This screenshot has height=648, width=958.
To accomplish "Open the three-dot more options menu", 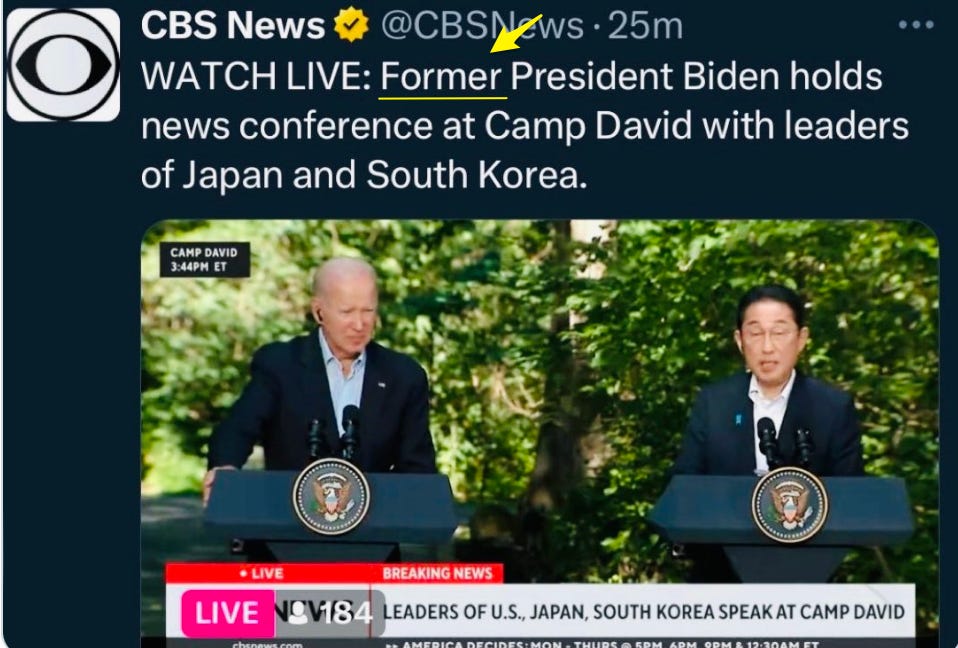I will point(916,25).
